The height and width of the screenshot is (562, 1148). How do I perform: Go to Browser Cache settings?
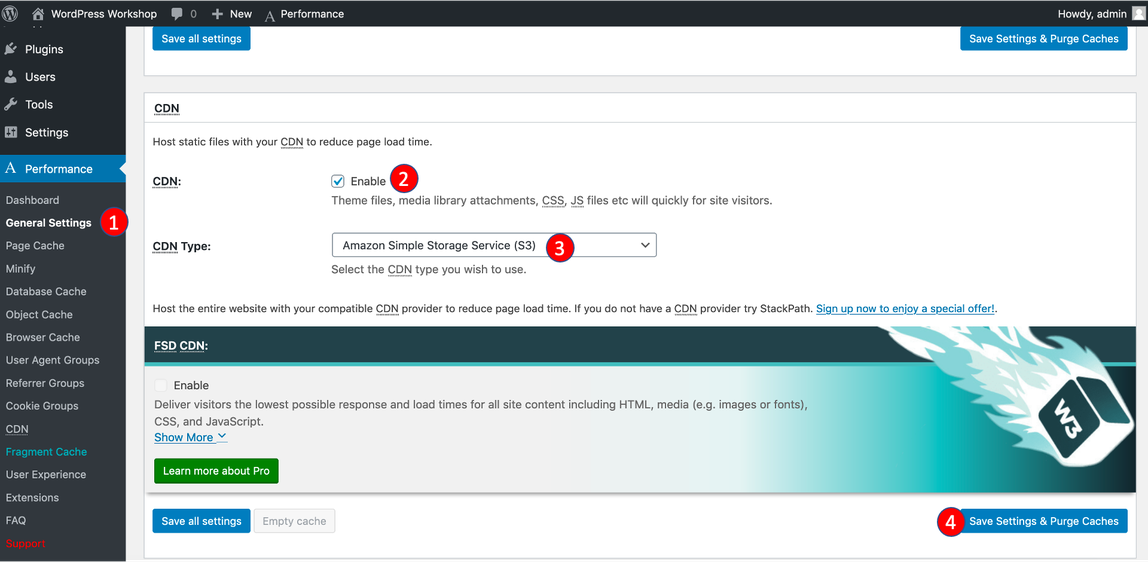[x=43, y=337]
